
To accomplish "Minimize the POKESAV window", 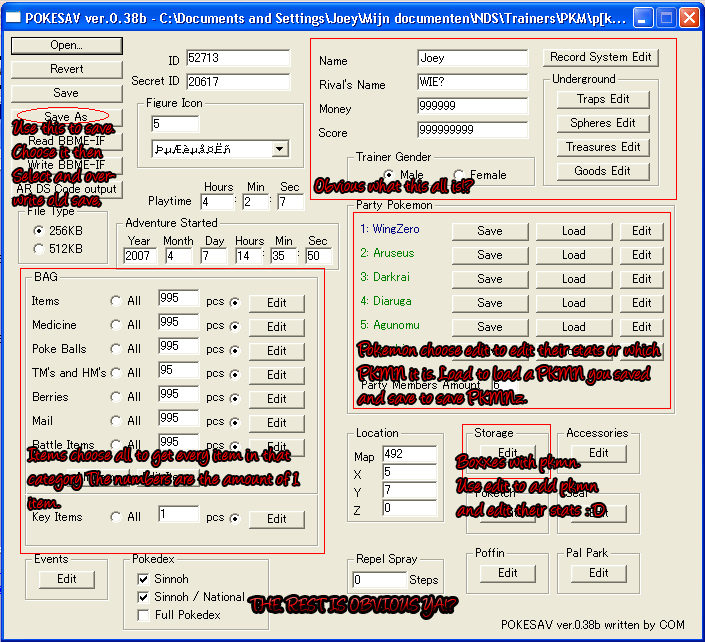I will click(x=643, y=18).
